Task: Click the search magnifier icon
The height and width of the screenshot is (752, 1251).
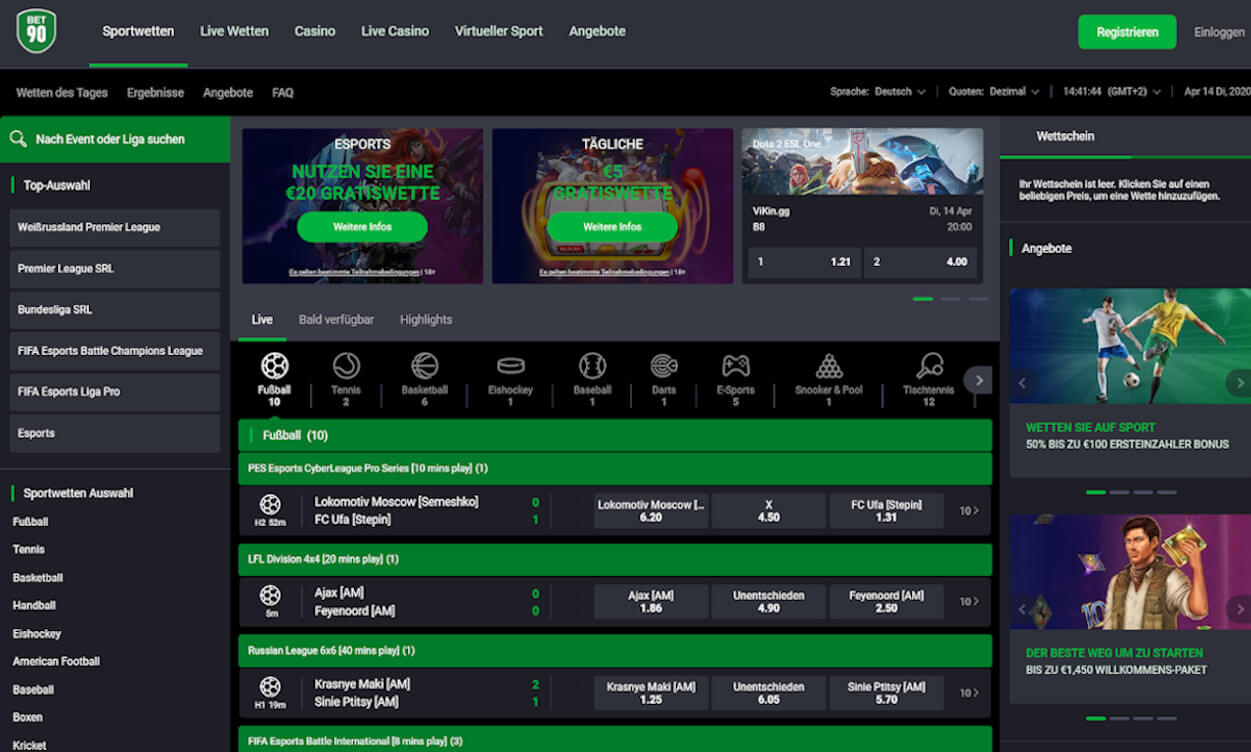Action: (18, 139)
